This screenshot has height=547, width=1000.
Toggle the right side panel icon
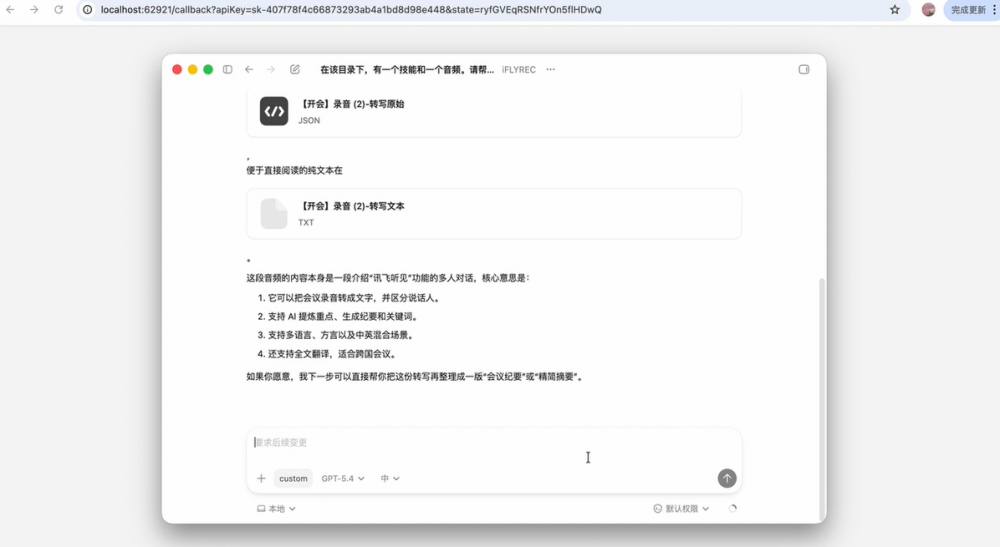point(804,69)
